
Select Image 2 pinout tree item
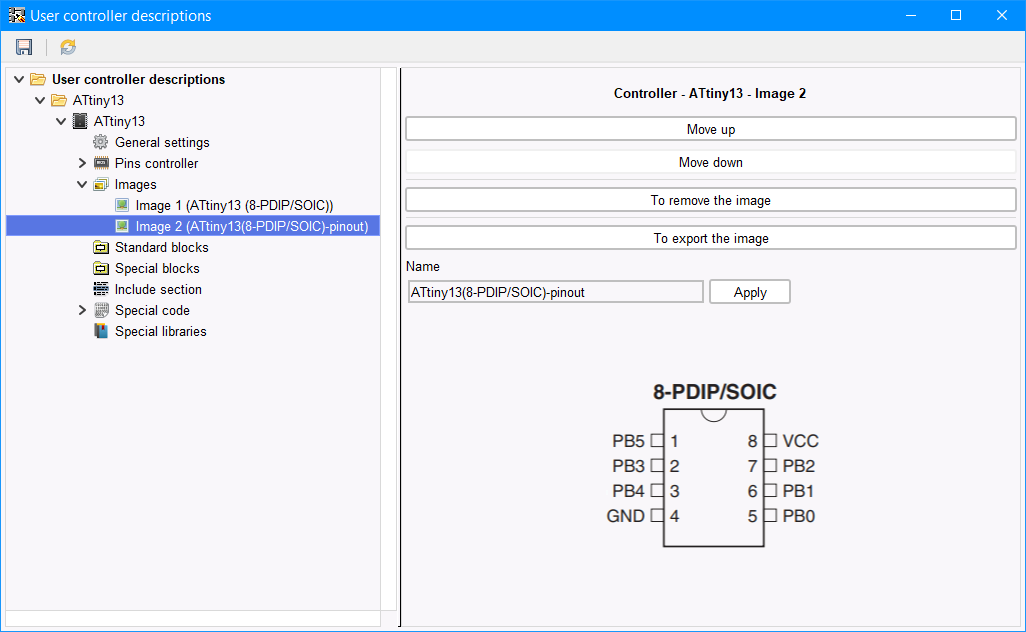[x=252, y=226]
